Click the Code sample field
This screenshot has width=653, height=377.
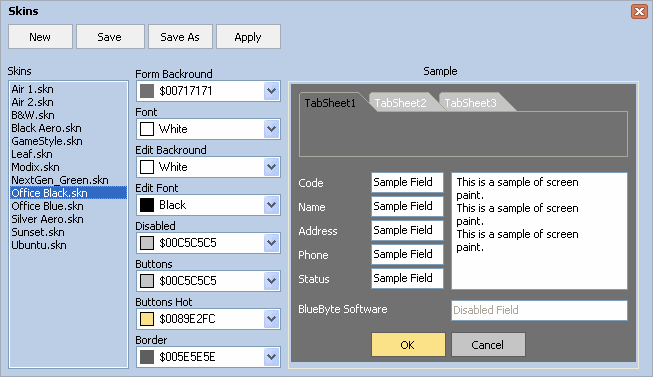(407, 182)
